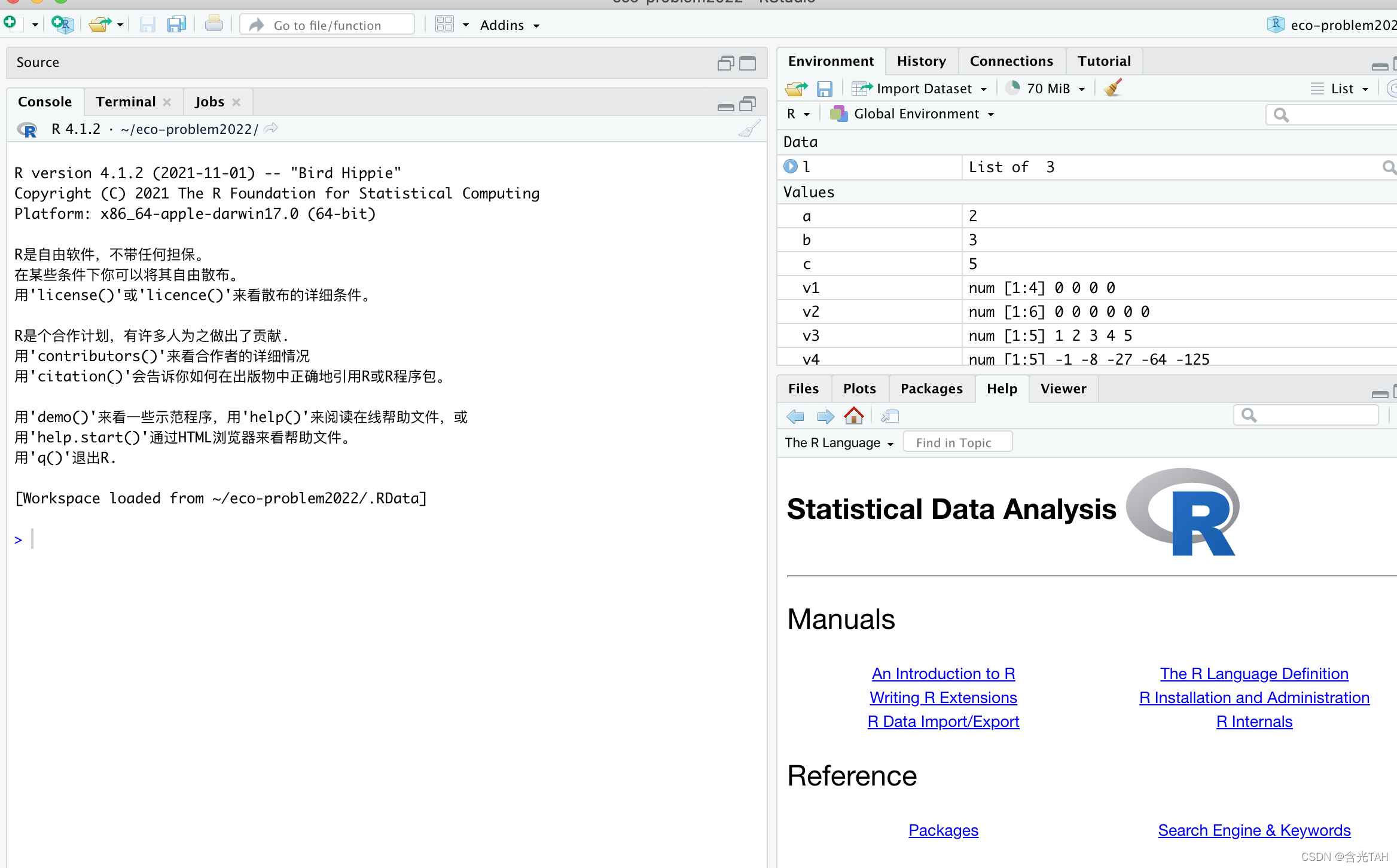Viewport: 1397px width, 868px height.
Task: Switch to the Plots tab
Action: [x=859, y=389]
